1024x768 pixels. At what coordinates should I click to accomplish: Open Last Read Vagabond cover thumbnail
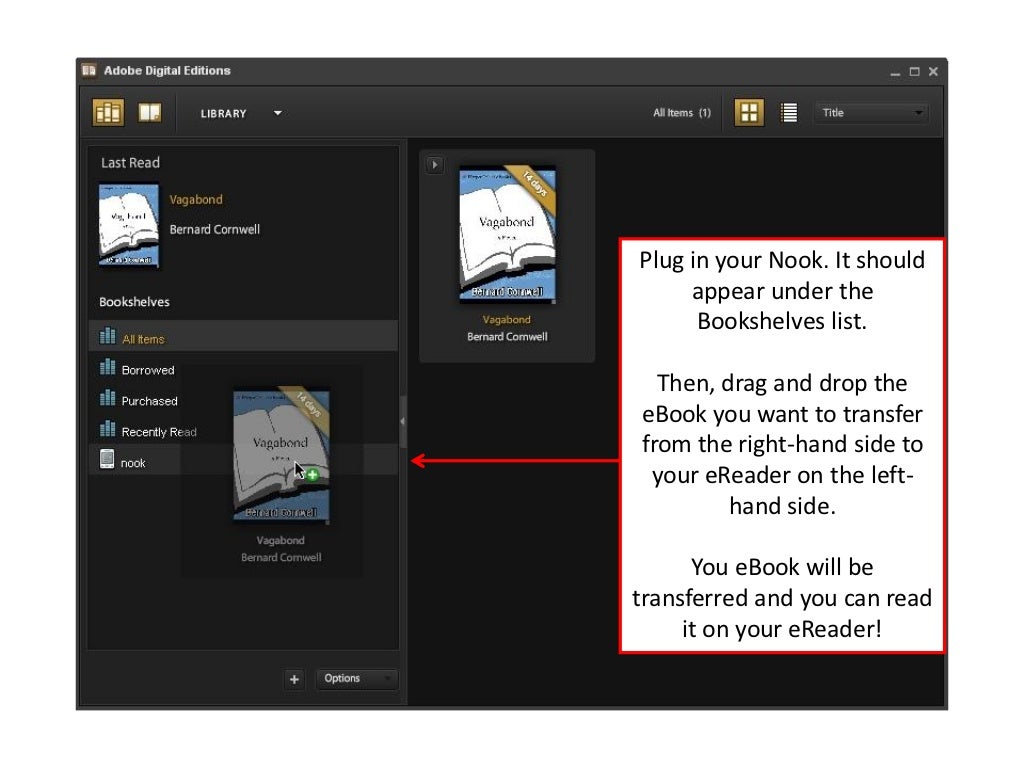[129, 225]
